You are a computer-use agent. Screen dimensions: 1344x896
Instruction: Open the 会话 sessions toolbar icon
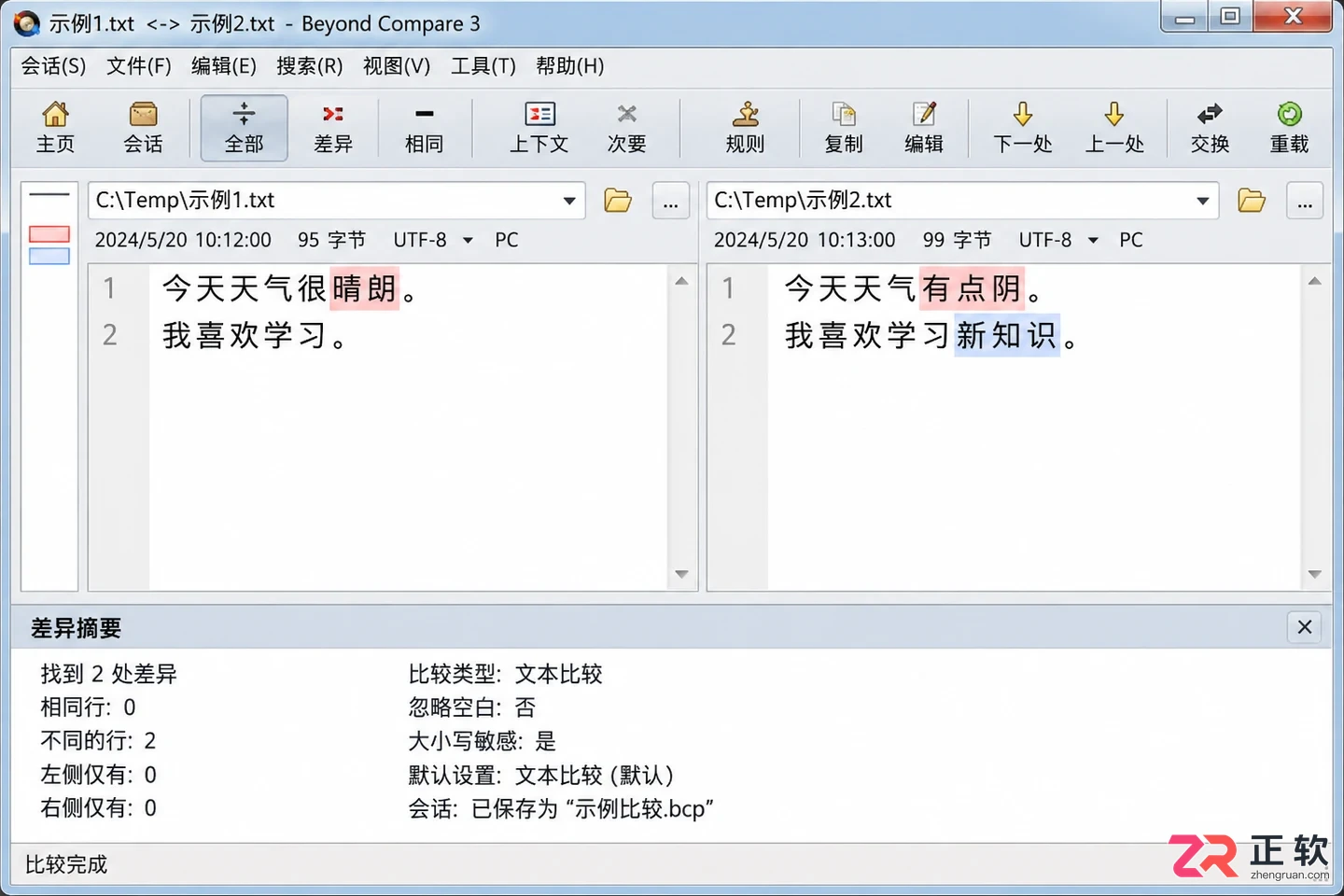(x=143, y=128)
